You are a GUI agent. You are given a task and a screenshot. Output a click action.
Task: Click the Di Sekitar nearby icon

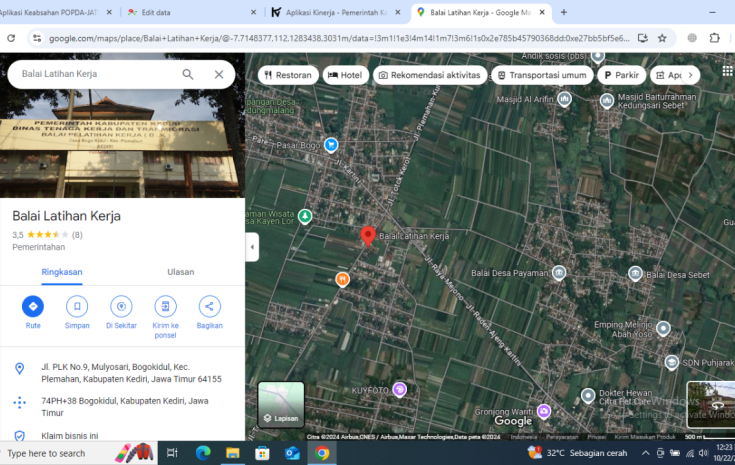121,306
